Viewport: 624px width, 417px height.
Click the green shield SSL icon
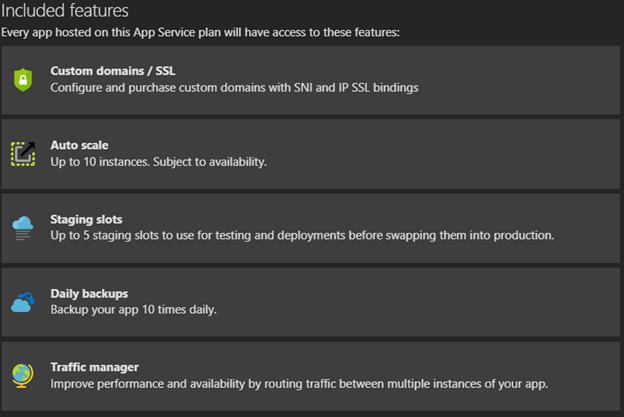(x=23, y=79)
